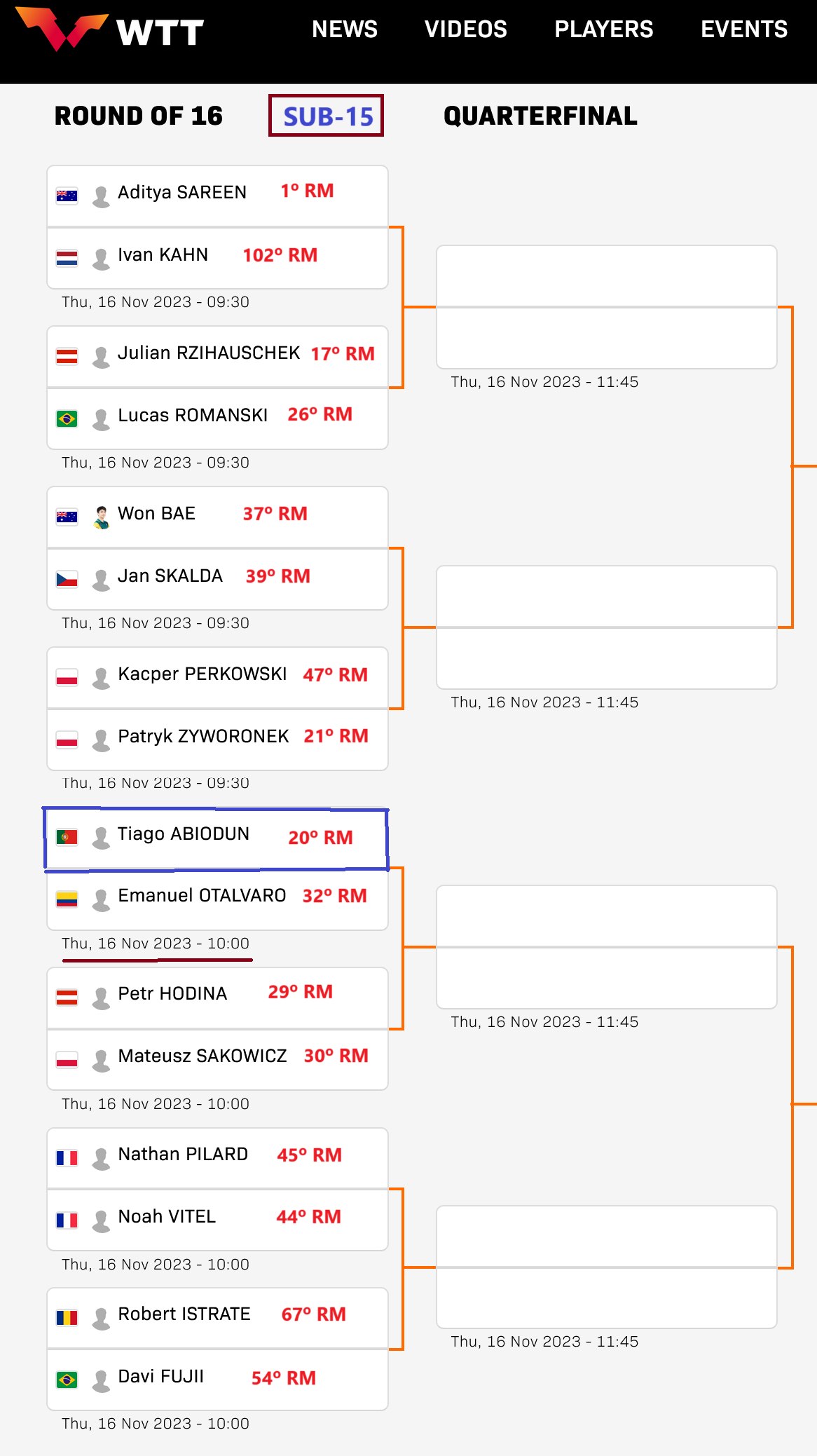Select the SUB-15 category tab
The image size is (817, 1456).
point(327,116)
